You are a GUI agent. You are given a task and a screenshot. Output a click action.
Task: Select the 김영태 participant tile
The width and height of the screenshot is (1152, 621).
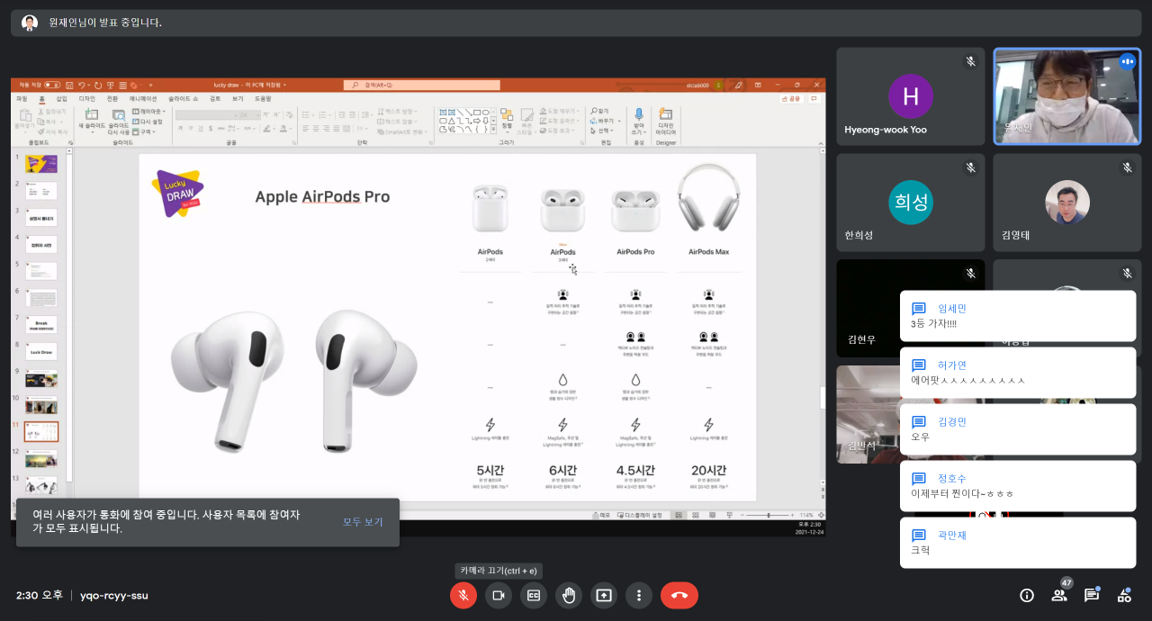coord(1067,202)
